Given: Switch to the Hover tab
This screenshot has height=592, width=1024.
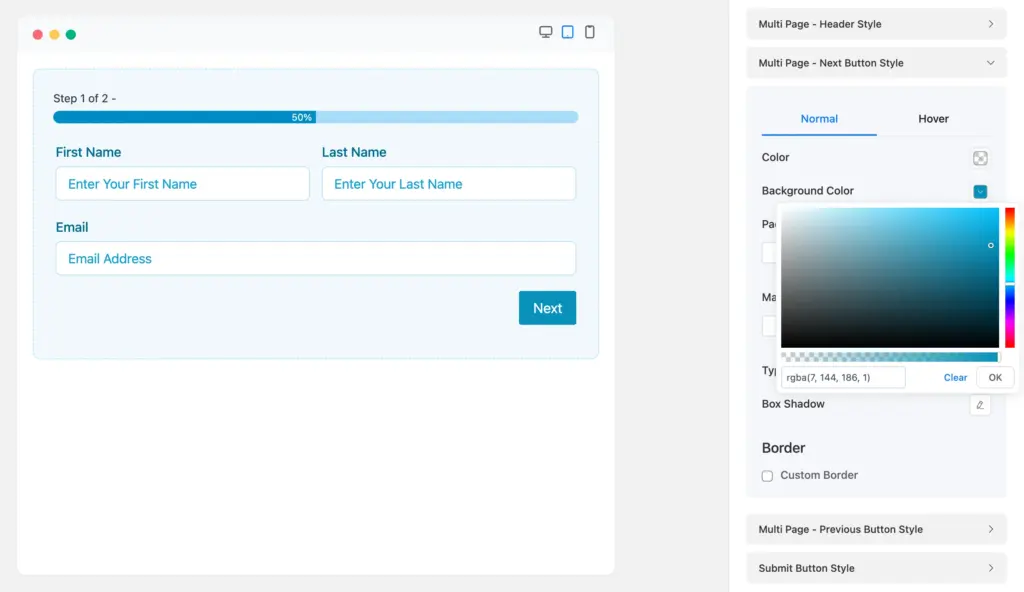Looking at the screenshot, I should click(x=933, y=119).
